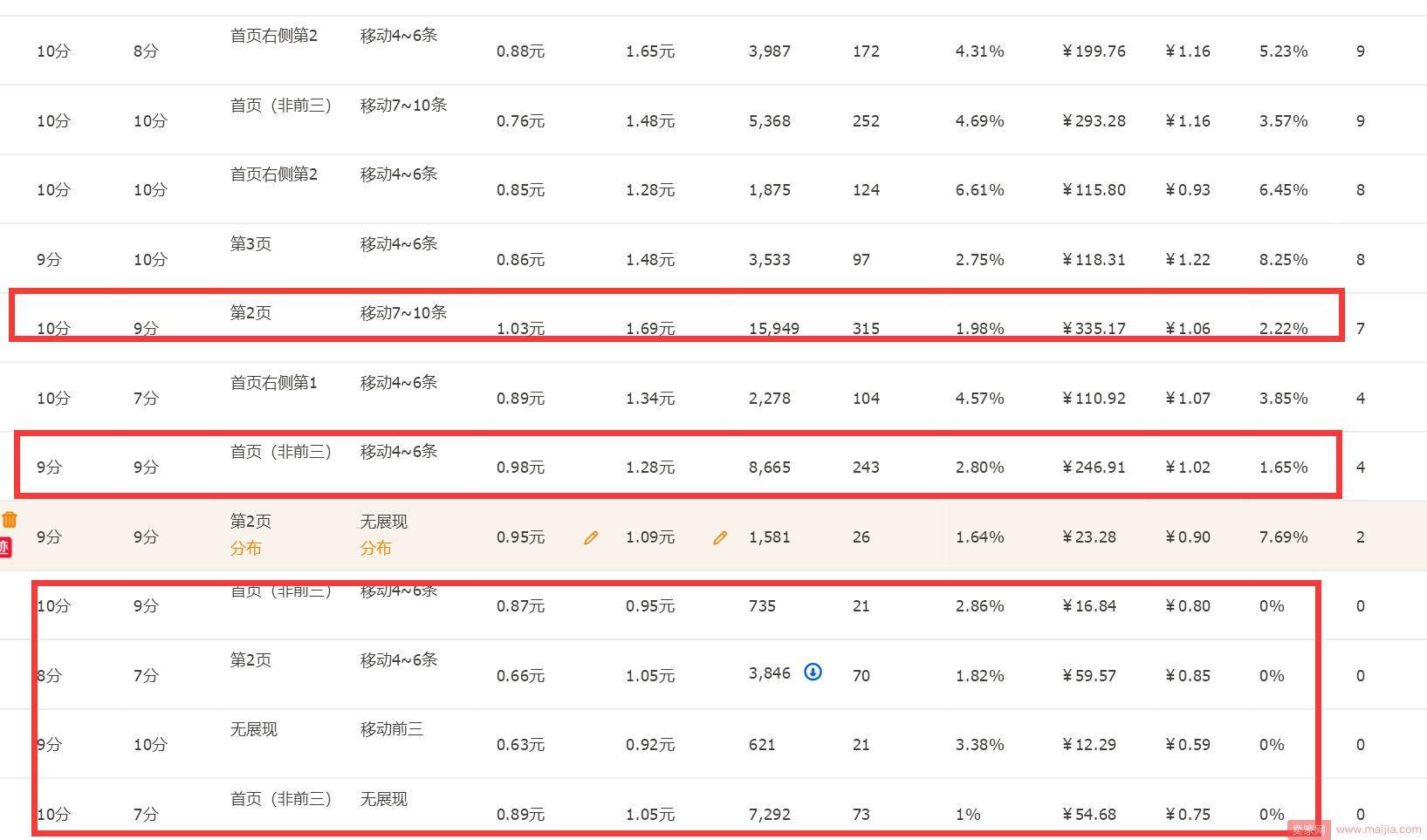
Task: Click the 0.92元 price cell
Action: click(x=649, y=744)
